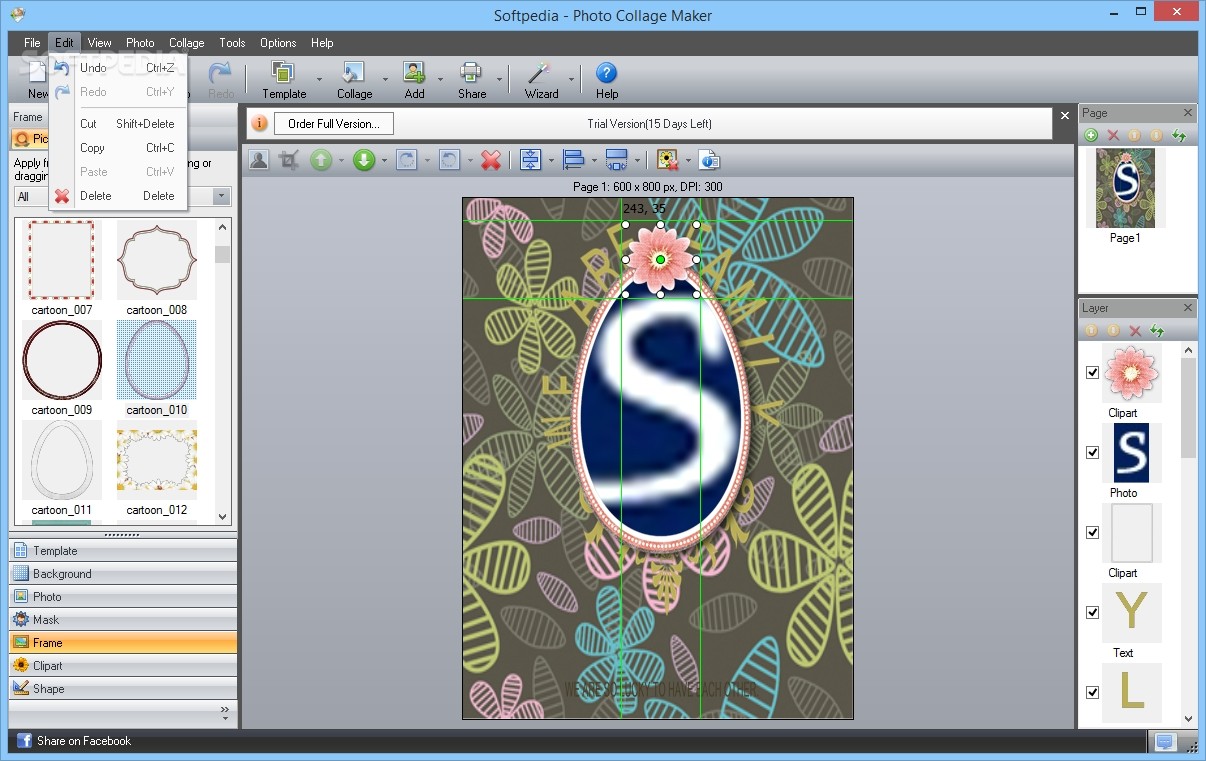The height and width of the screenshot is (761, 1206).
Task: Uncheck the flower Clipart layer visibility
Action: click(x=1092, y=372)
